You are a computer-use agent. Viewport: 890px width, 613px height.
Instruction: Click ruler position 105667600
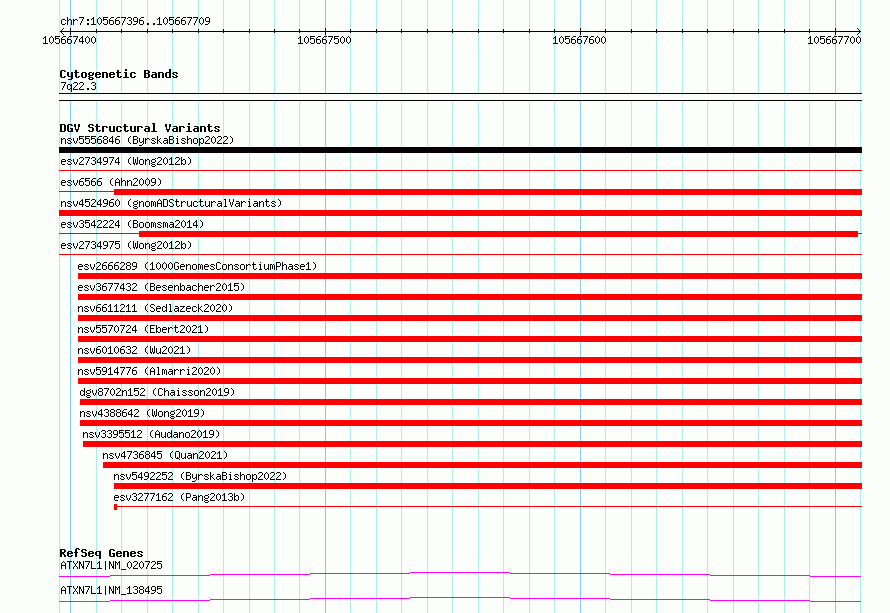(x=579, y=40)
